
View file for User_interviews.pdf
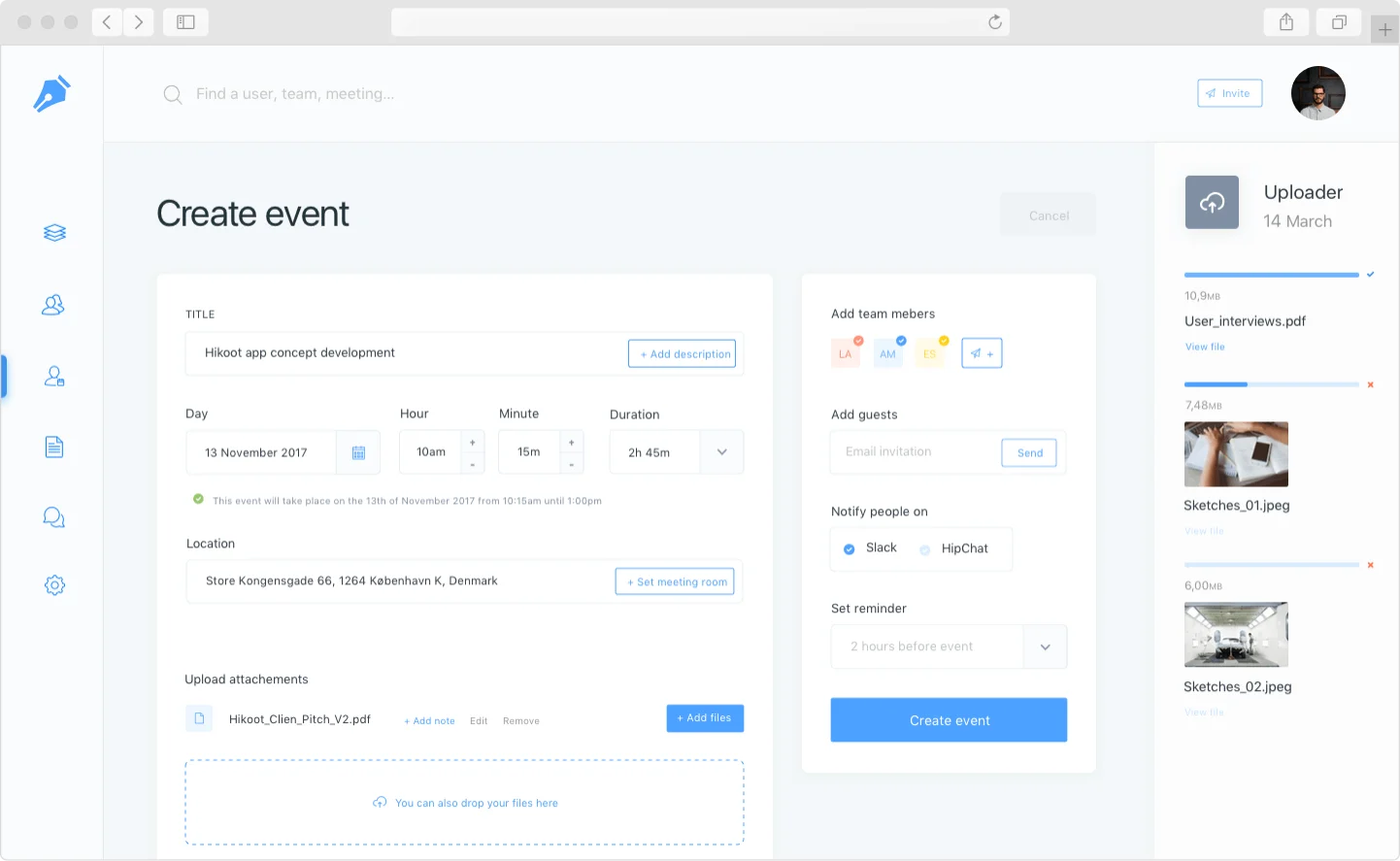click(1204, 347)
